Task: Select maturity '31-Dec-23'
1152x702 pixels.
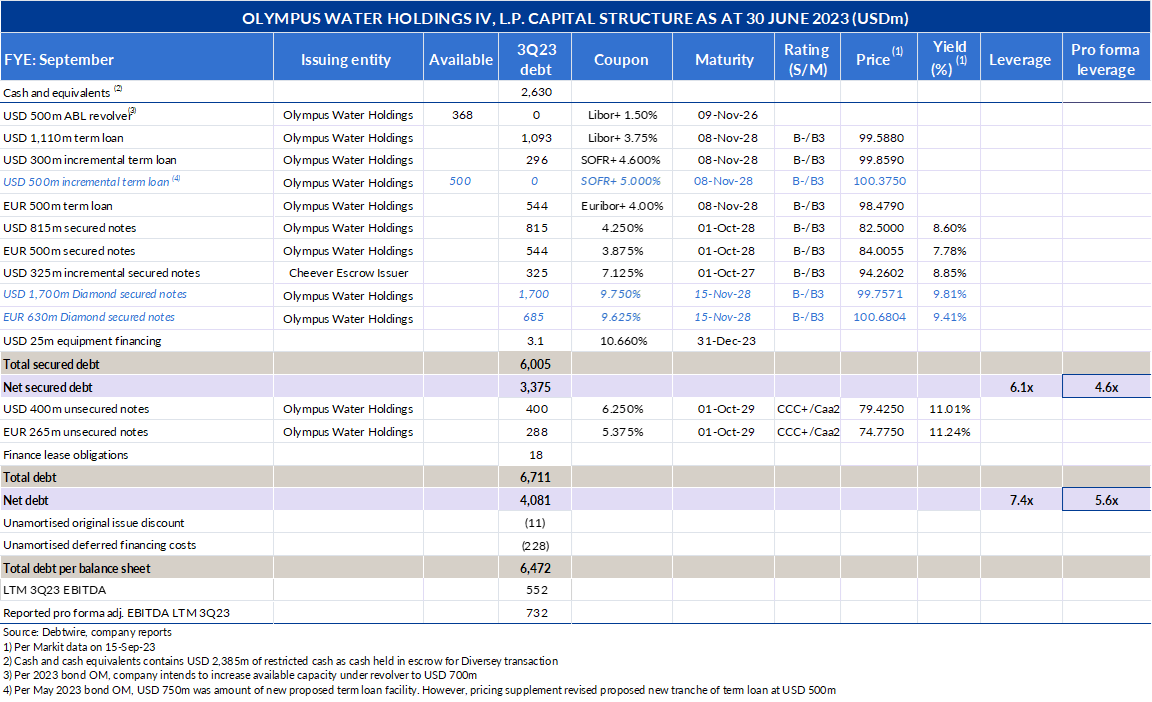Action: (x=726, y=341)
